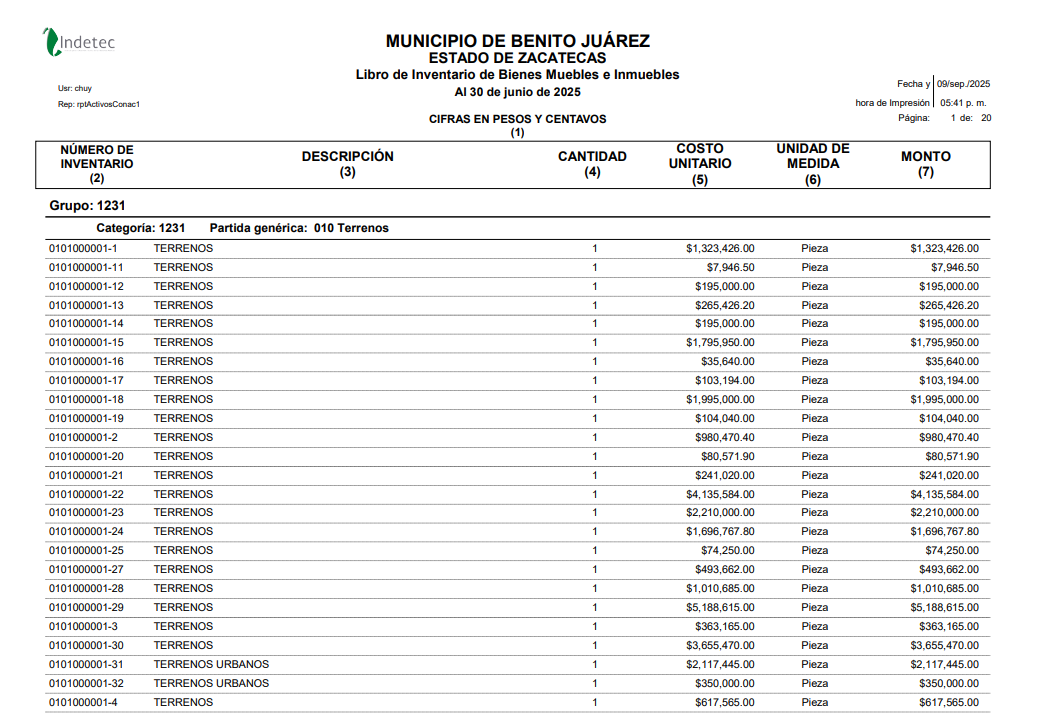Click the Monto value for row 0101000001-29
Image resolution: width=1051 pixels, height=715 pixels.
(944, 607)
